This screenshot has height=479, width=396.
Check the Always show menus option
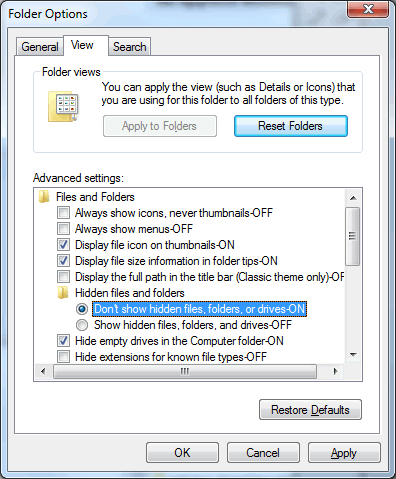click(63, 229)
